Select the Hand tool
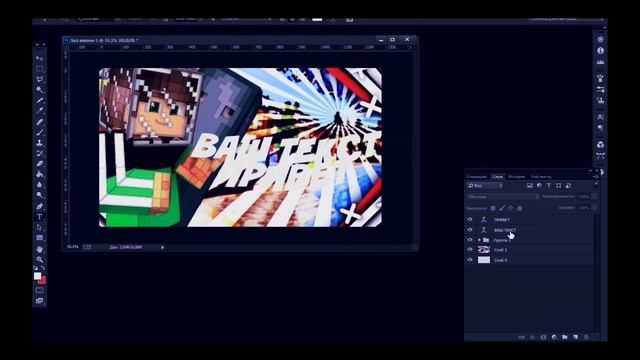This screenshot has width=640, height=360. [x=40, y=249]
